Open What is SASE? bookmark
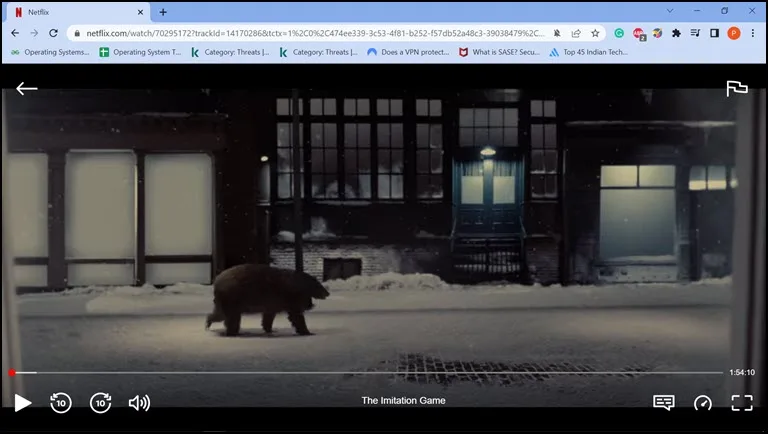768x434 pixels. [x=499, y=52]
